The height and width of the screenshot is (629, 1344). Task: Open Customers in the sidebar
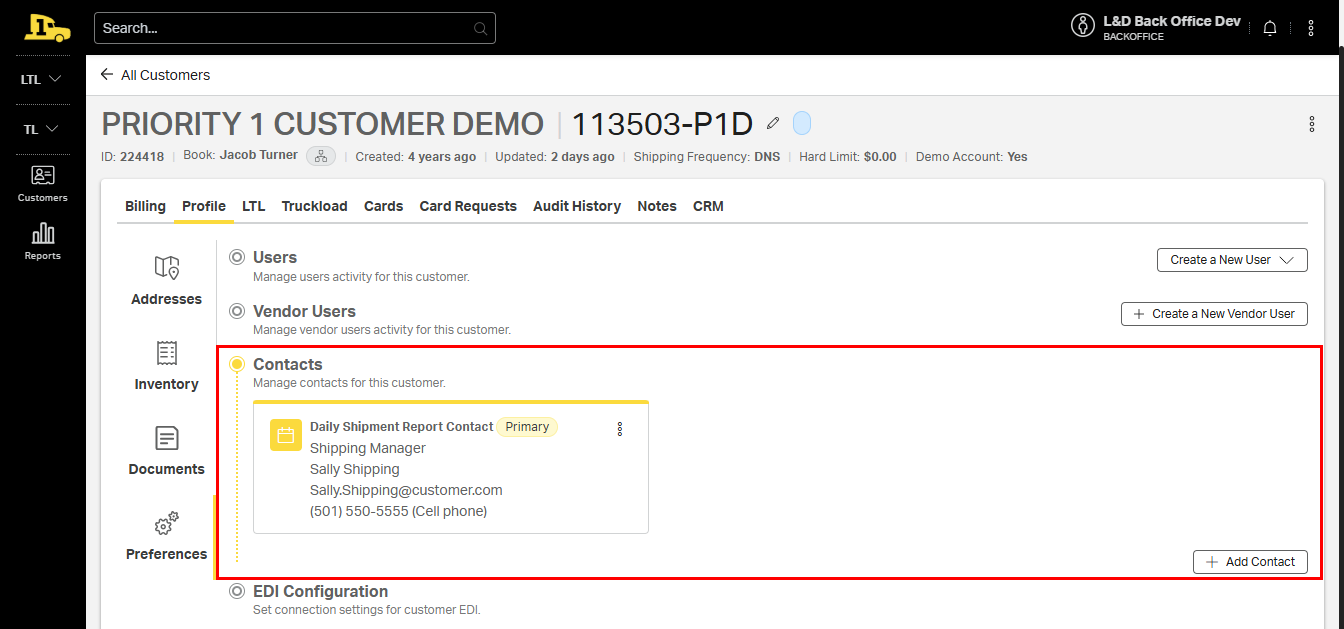click(43, 183)
